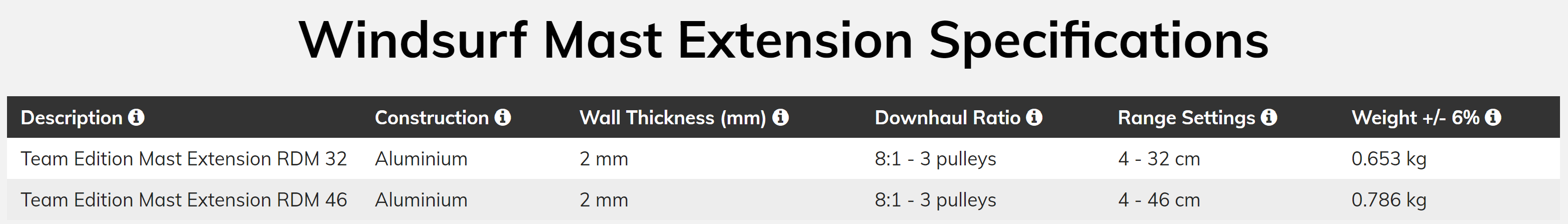Click the Weight +/- 6% header
Screen dimensions: 1568x224
(1415, 118)
